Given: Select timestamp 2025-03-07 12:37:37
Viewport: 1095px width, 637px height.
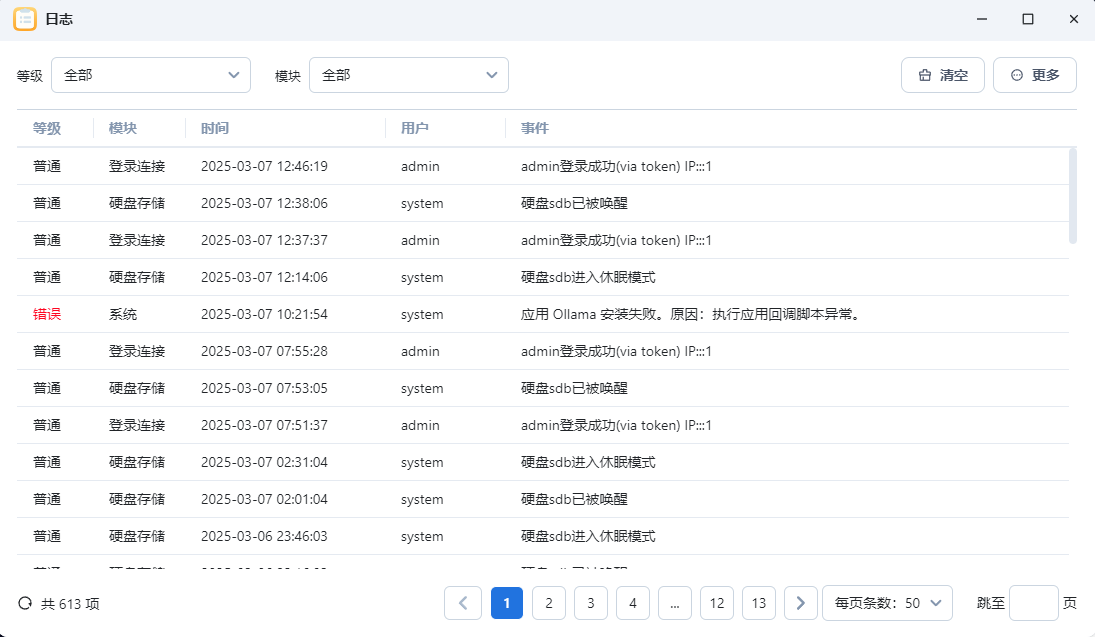Looking at the screenshot, I should pos(264,240).
